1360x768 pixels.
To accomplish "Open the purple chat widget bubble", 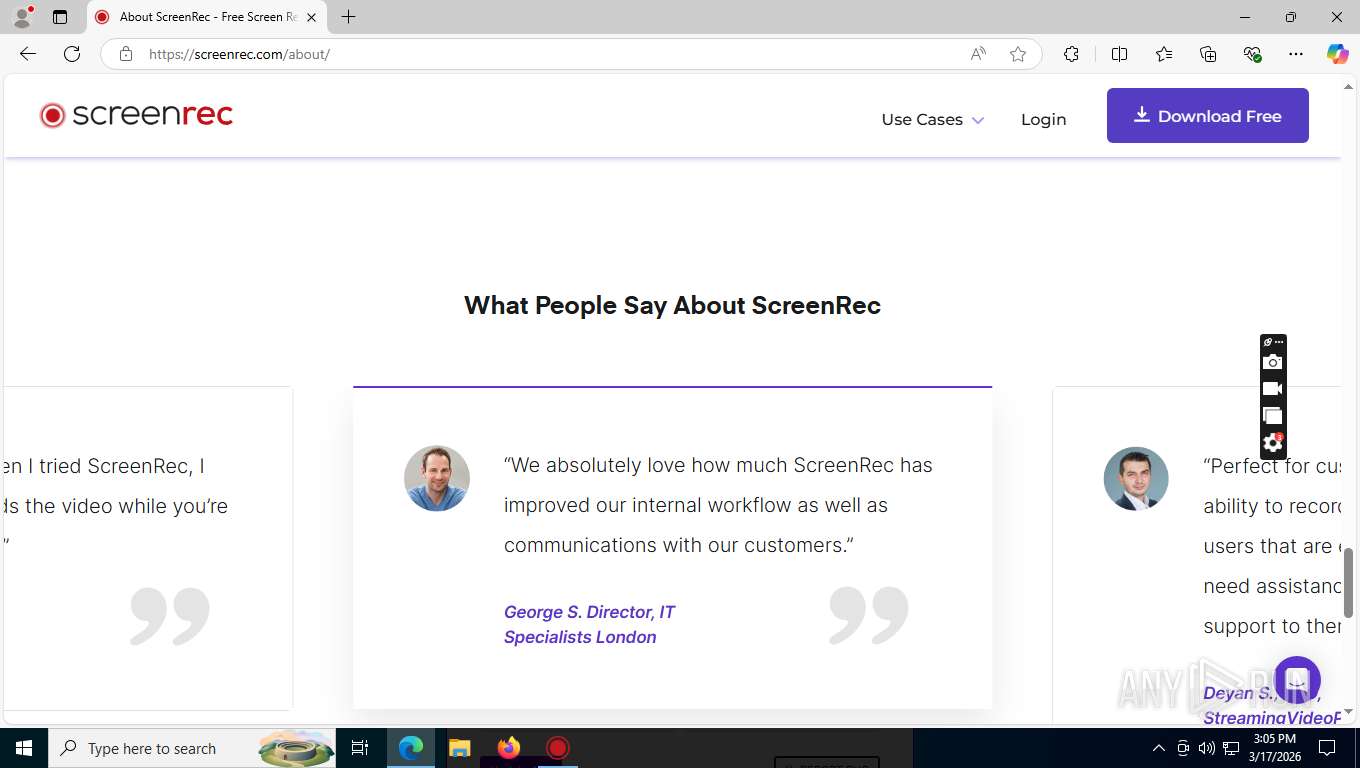I will tap(1297, 680).
